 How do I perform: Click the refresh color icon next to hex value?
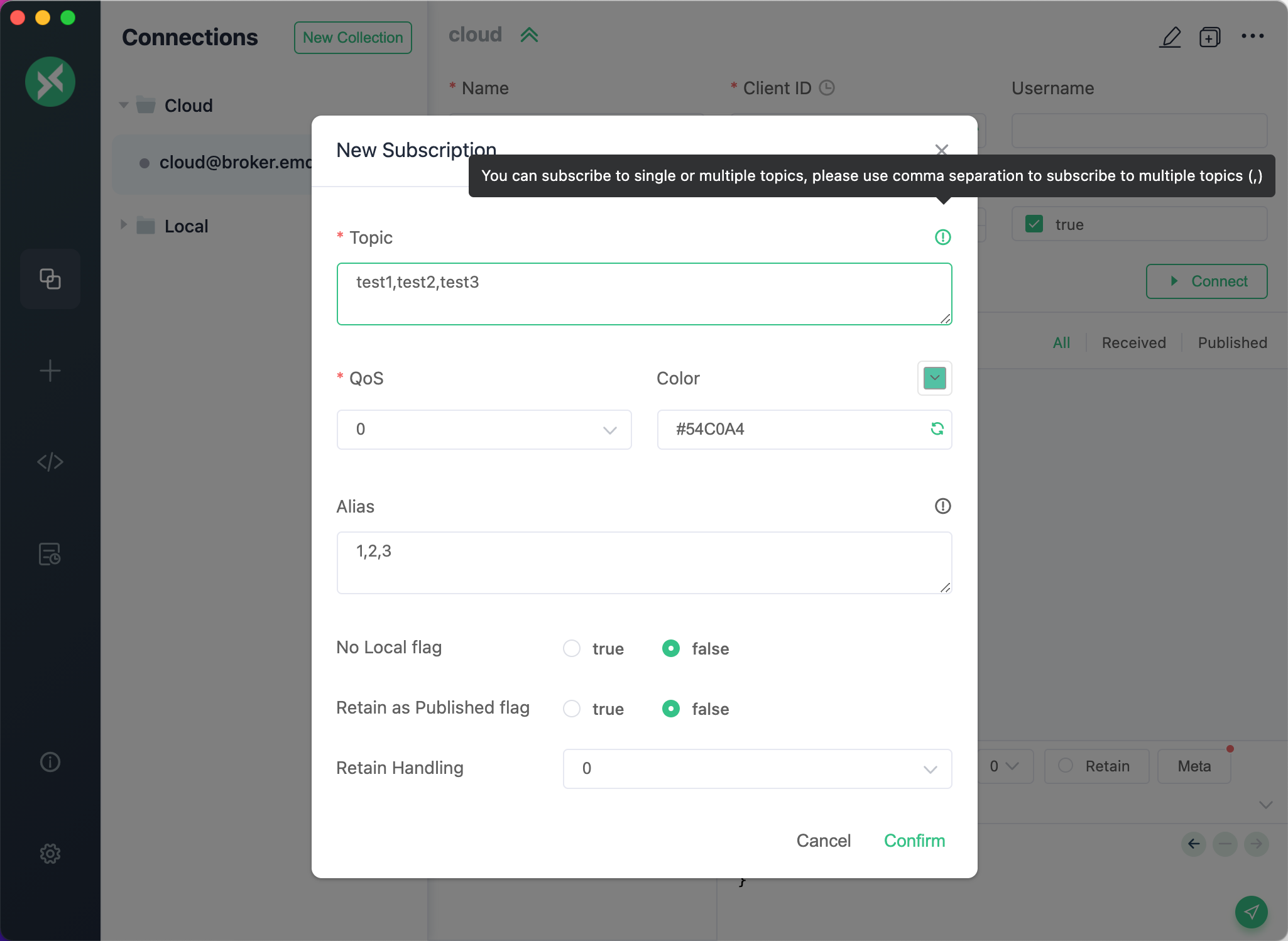tap(934, 429)
